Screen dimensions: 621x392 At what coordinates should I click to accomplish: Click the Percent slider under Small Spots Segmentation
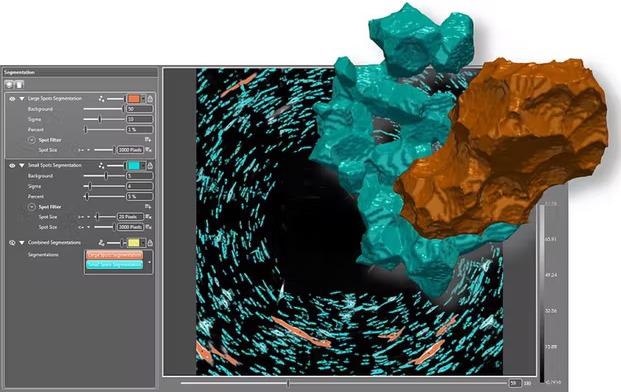click(x=104, y=196)
